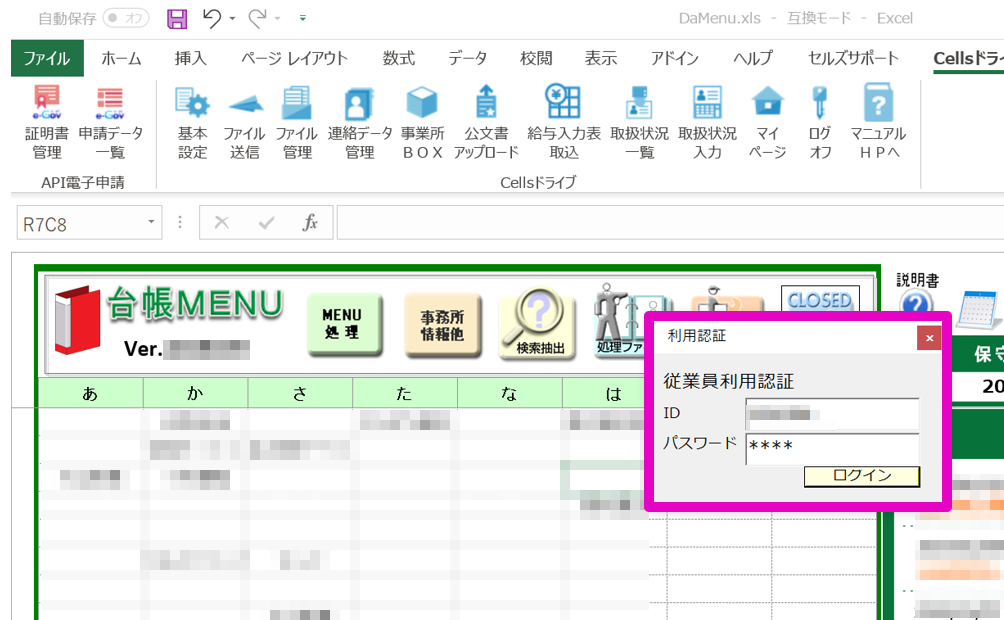Viewport: 1004px width, 620px height.
Task: Click the ログイン button
Action: point(862,476)
